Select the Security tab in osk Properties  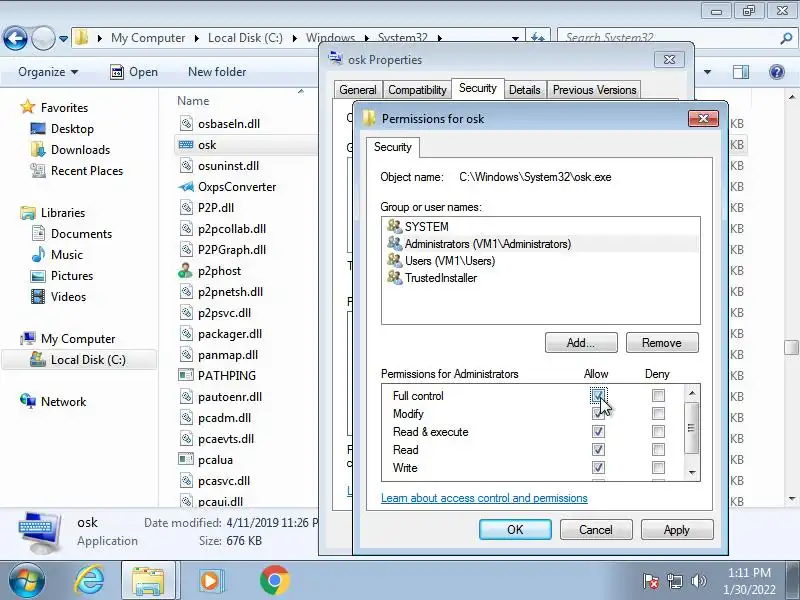click(x=478, y=88)
